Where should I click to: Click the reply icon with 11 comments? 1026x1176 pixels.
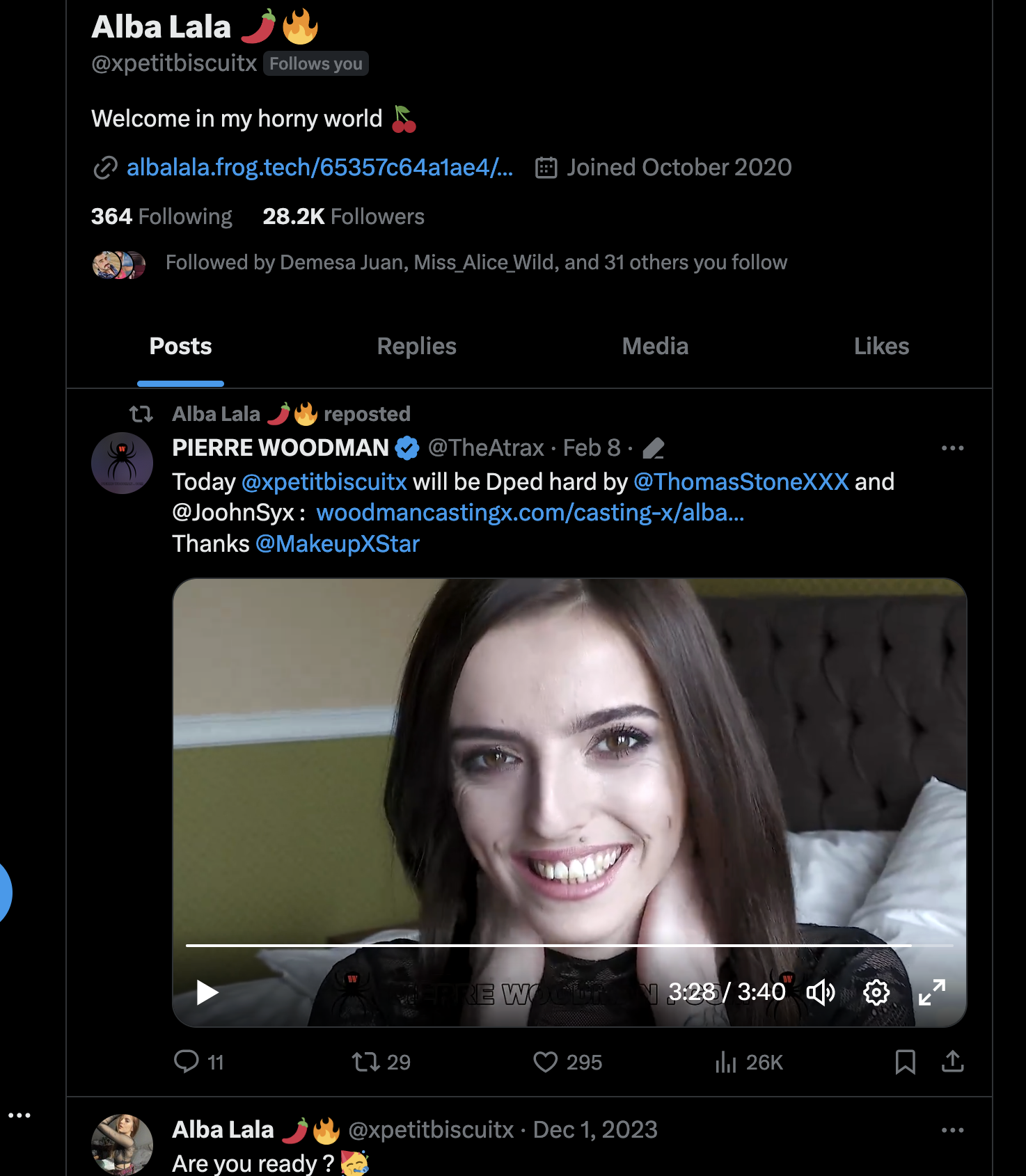[187, 1062]
